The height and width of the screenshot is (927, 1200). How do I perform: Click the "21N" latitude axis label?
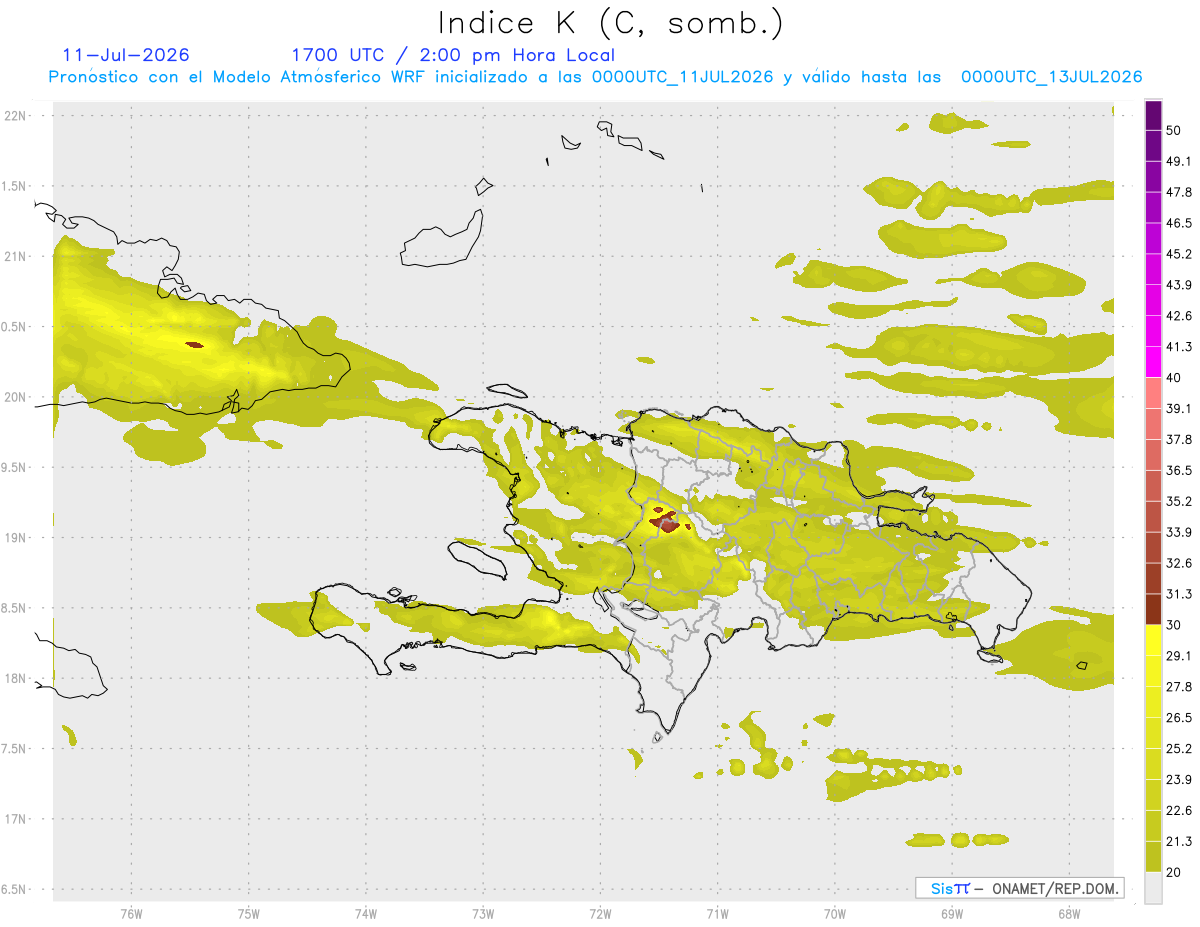point(16,257)
